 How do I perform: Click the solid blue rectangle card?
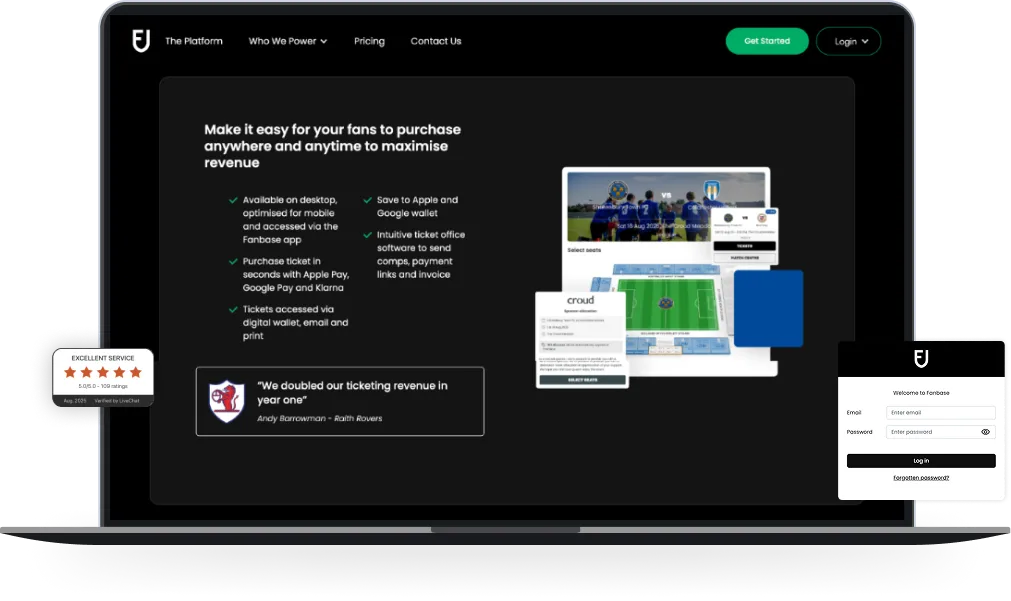(x=768, y=308)
